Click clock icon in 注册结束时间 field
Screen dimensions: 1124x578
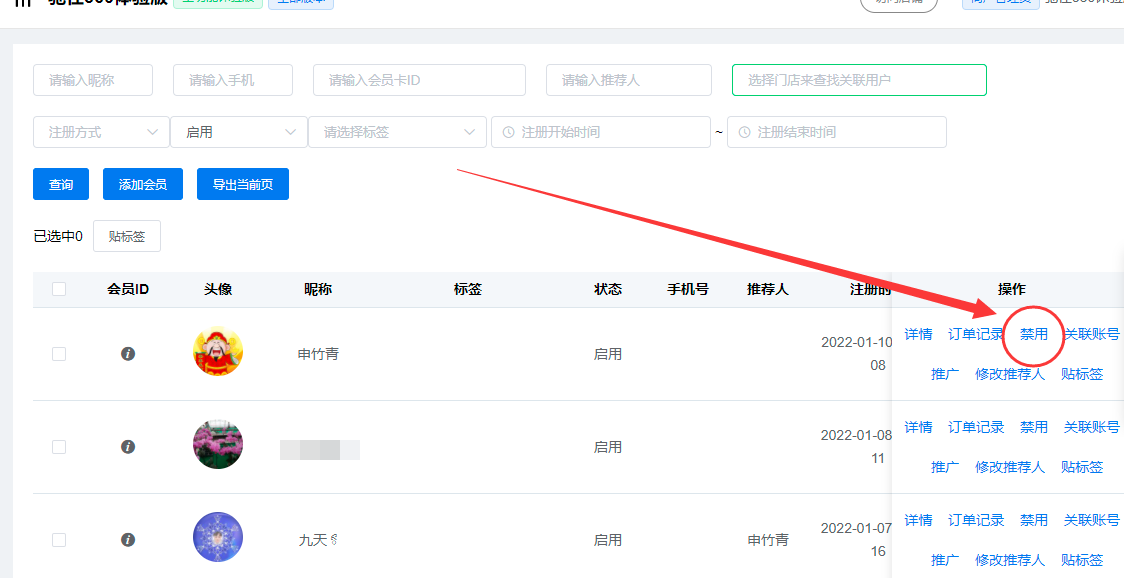pyautogui.click(x=744, y=133)
